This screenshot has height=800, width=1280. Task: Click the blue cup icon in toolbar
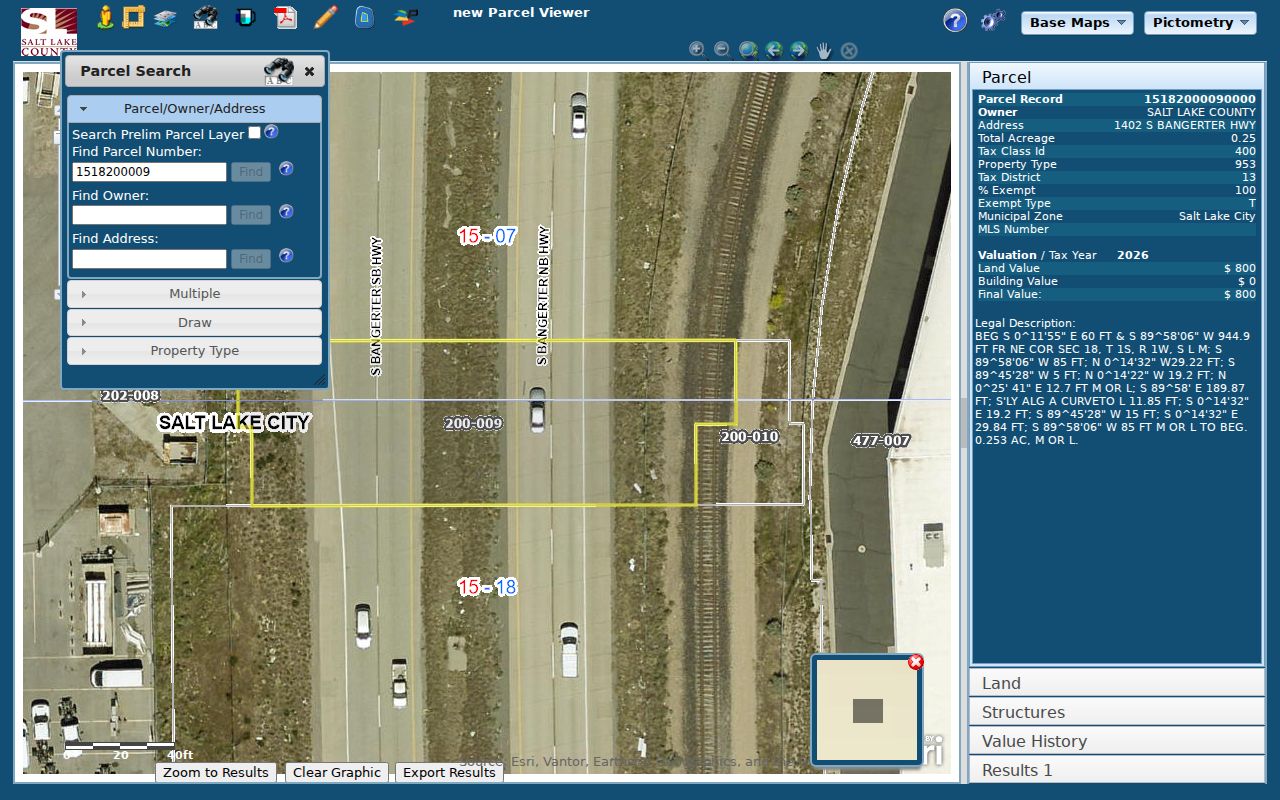click(245, 17)
